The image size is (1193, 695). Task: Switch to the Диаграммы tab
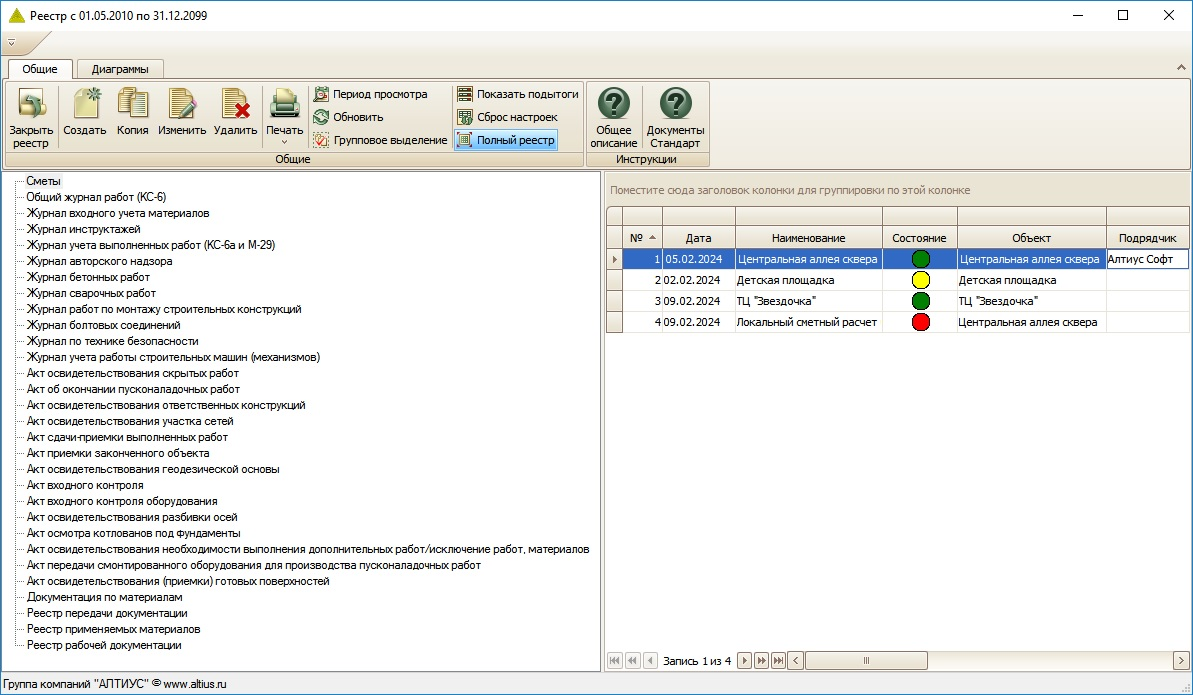120,69
